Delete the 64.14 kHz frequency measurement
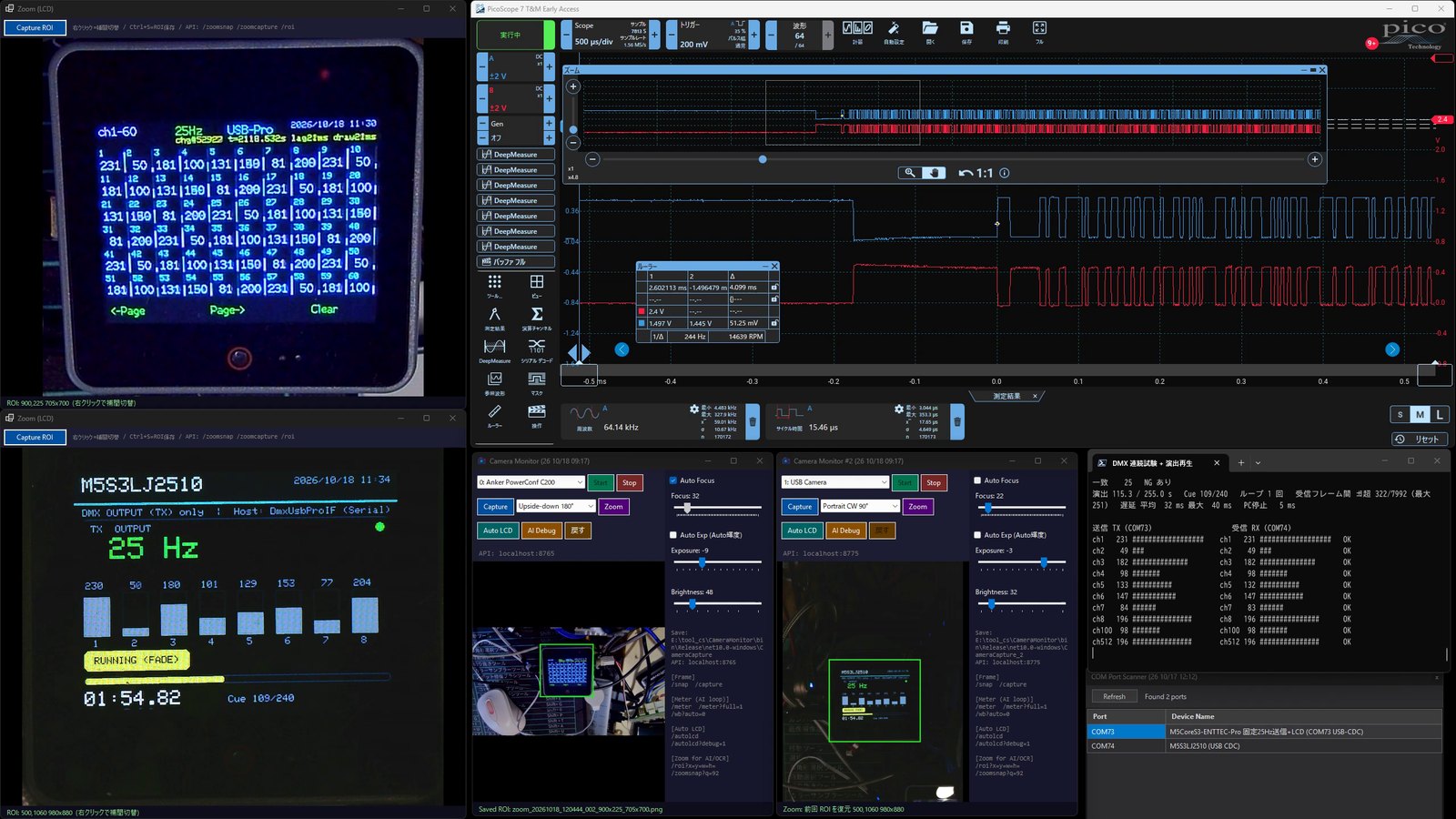This screenshot has height=819, width=1456. coord(753,421)
